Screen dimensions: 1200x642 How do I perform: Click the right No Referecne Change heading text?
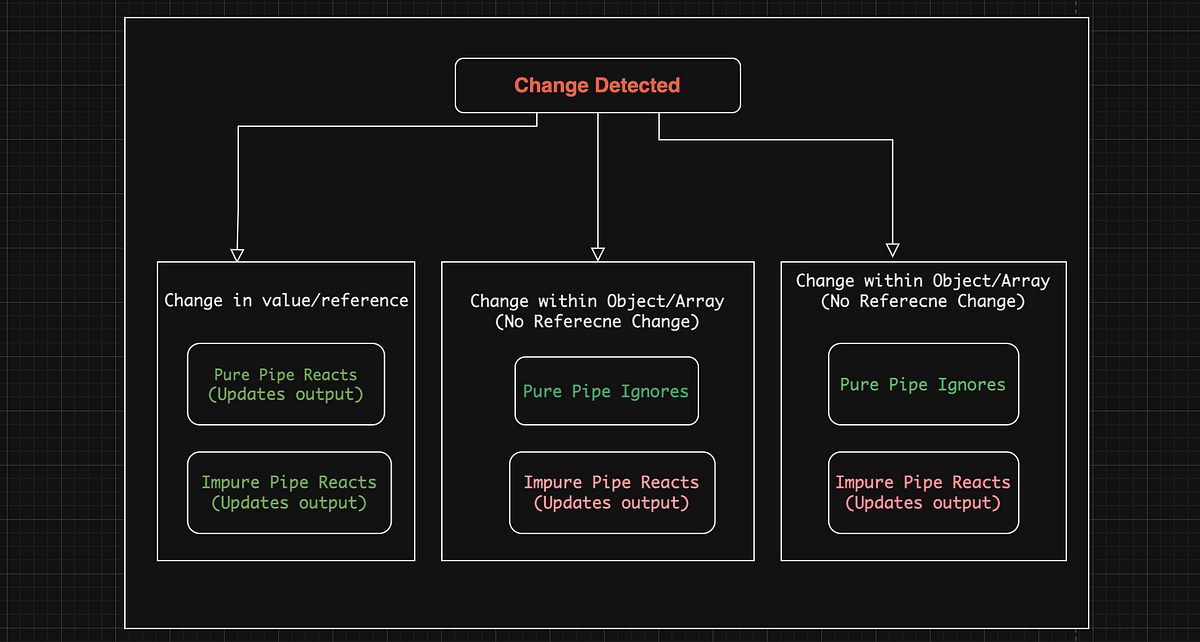tap(922, 301)
